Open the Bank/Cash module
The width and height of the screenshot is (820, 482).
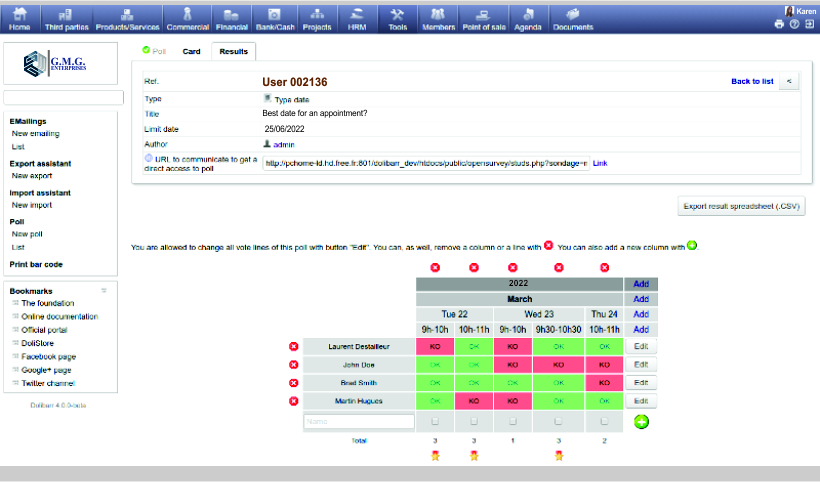coord(268,18)
